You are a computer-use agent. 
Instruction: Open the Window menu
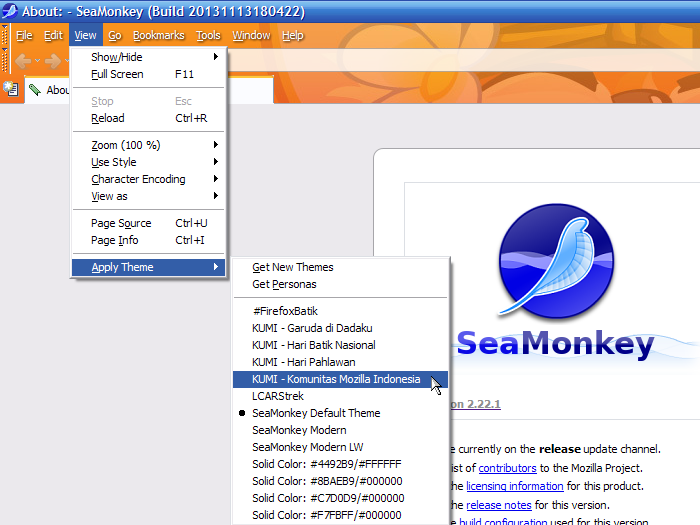tap(251, 35)
